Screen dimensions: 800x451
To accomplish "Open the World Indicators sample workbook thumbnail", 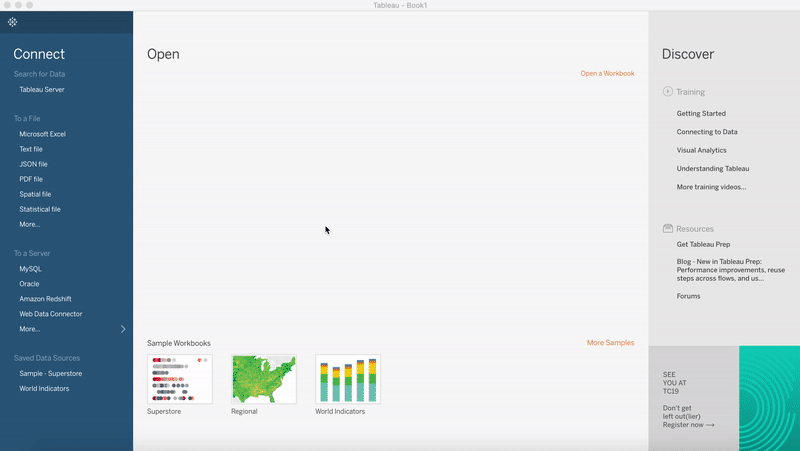I will (348, 379).
